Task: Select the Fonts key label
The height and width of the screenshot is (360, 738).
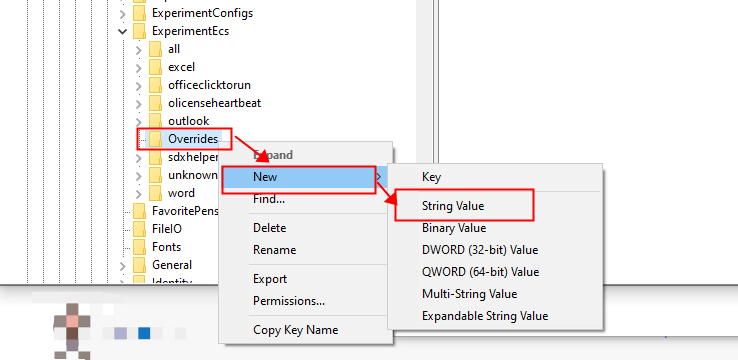Action: tap(167, 247)
